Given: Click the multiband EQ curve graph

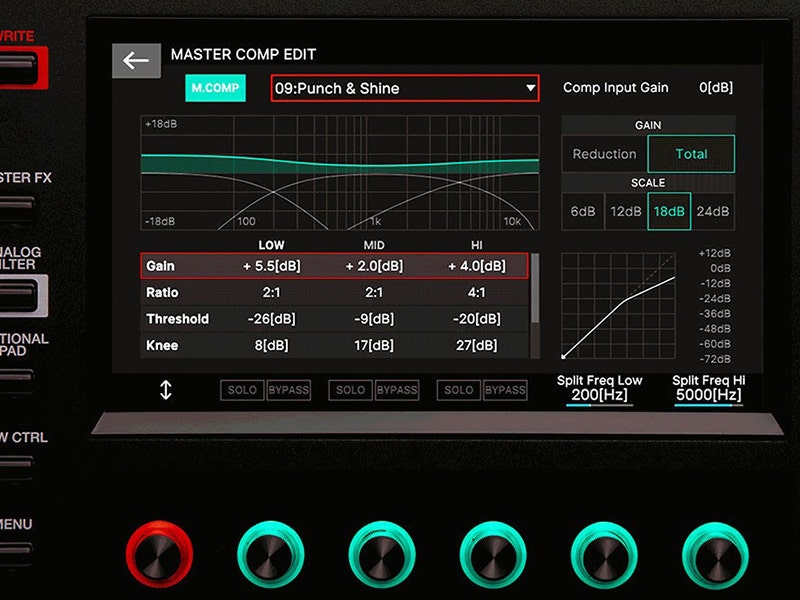Looking at the screenshot, I should 340,172.
